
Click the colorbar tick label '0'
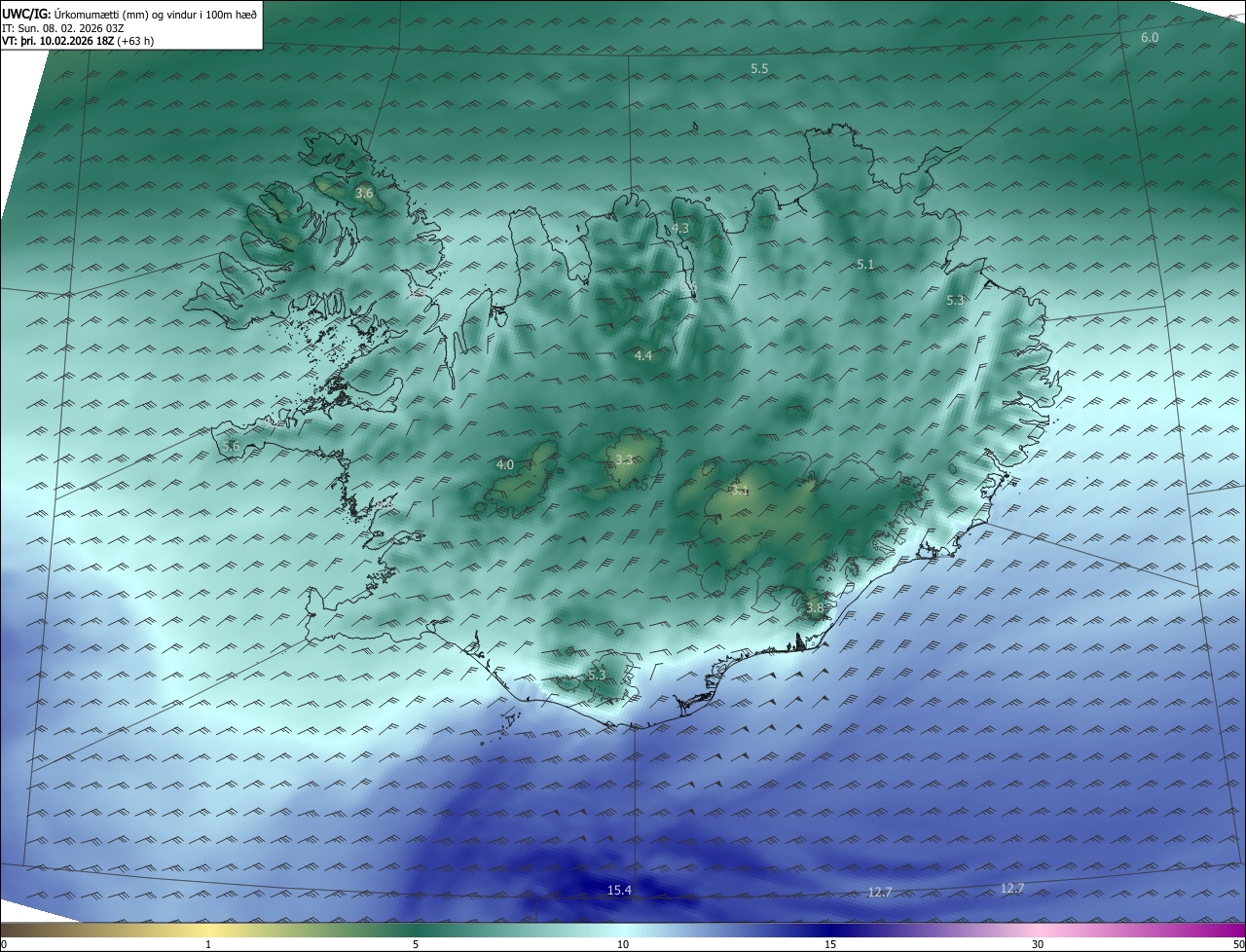[x=4, y=944]
